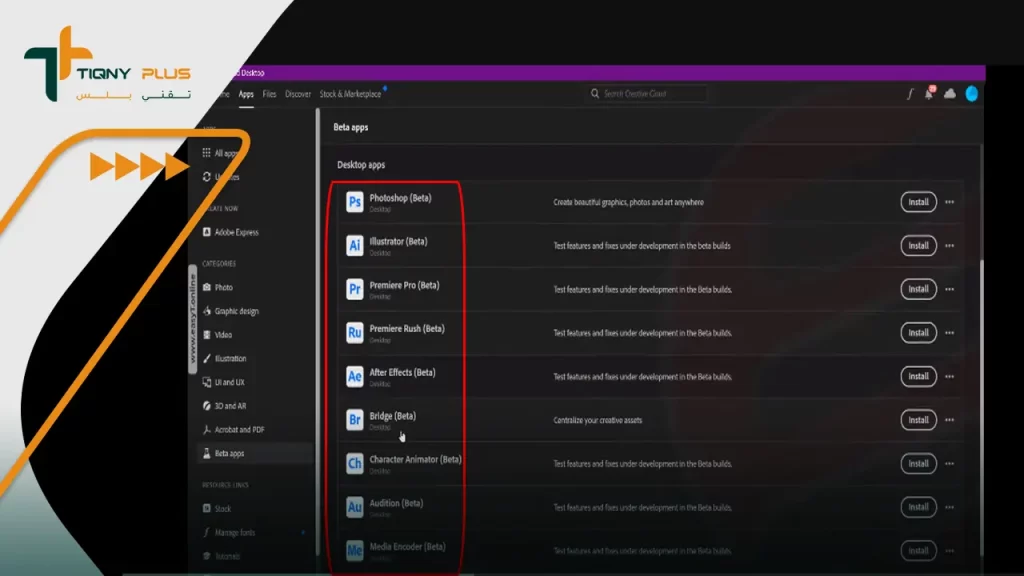
Task: Go to the Stock & Marketplace tab
Action: [349, 94]
